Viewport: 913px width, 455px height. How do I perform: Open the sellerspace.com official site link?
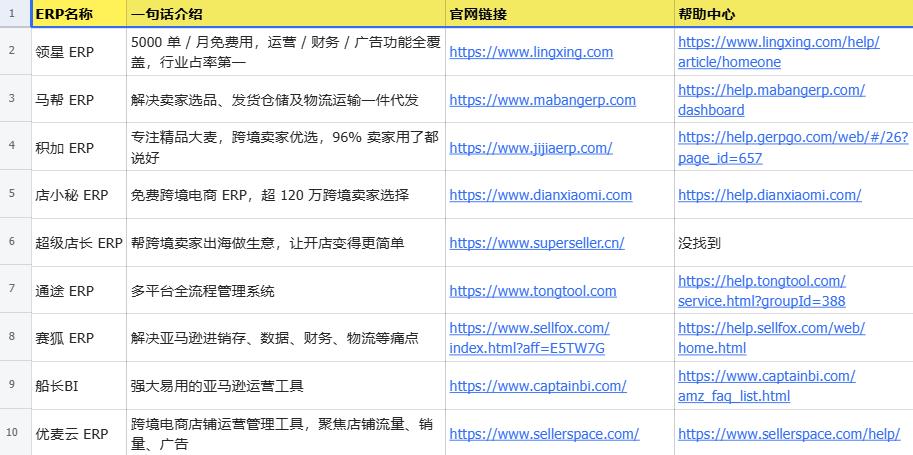(544, 434)
